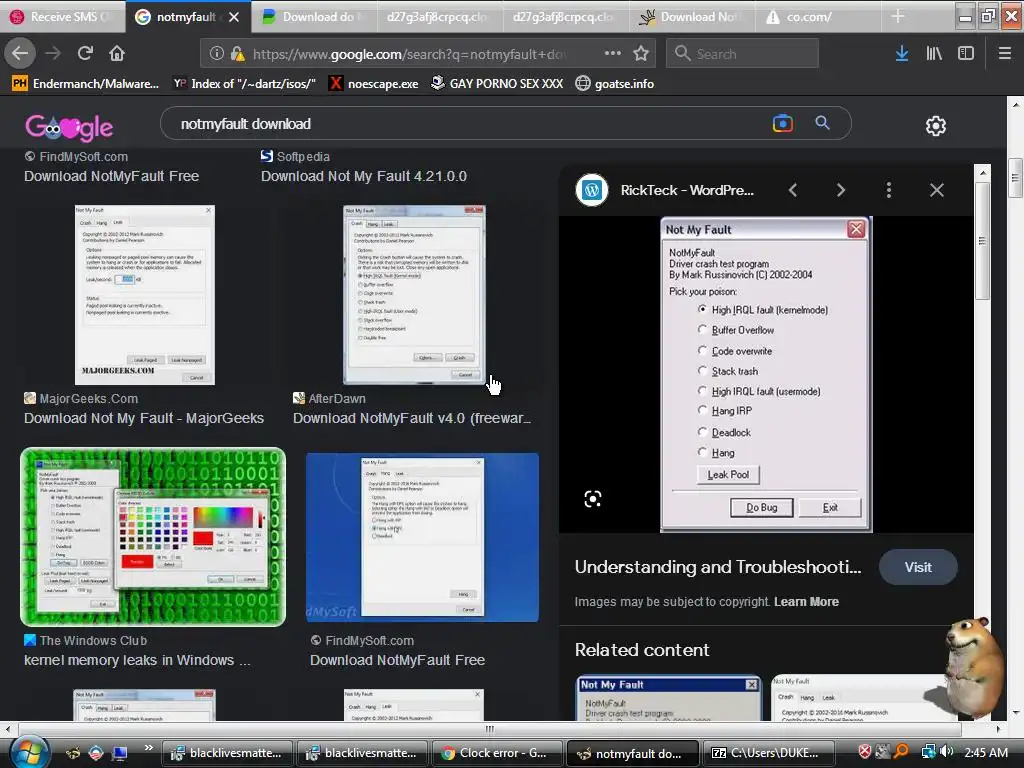
Task: Open the goatse.info bookmark
Action: [615, 84]
